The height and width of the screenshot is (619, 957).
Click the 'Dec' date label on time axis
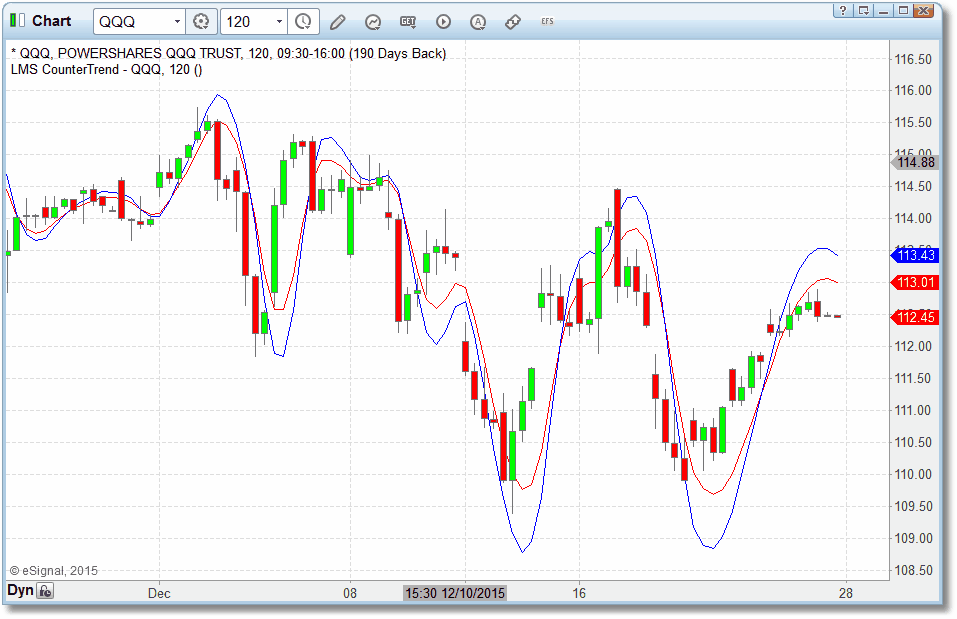[x=159, y=593]
